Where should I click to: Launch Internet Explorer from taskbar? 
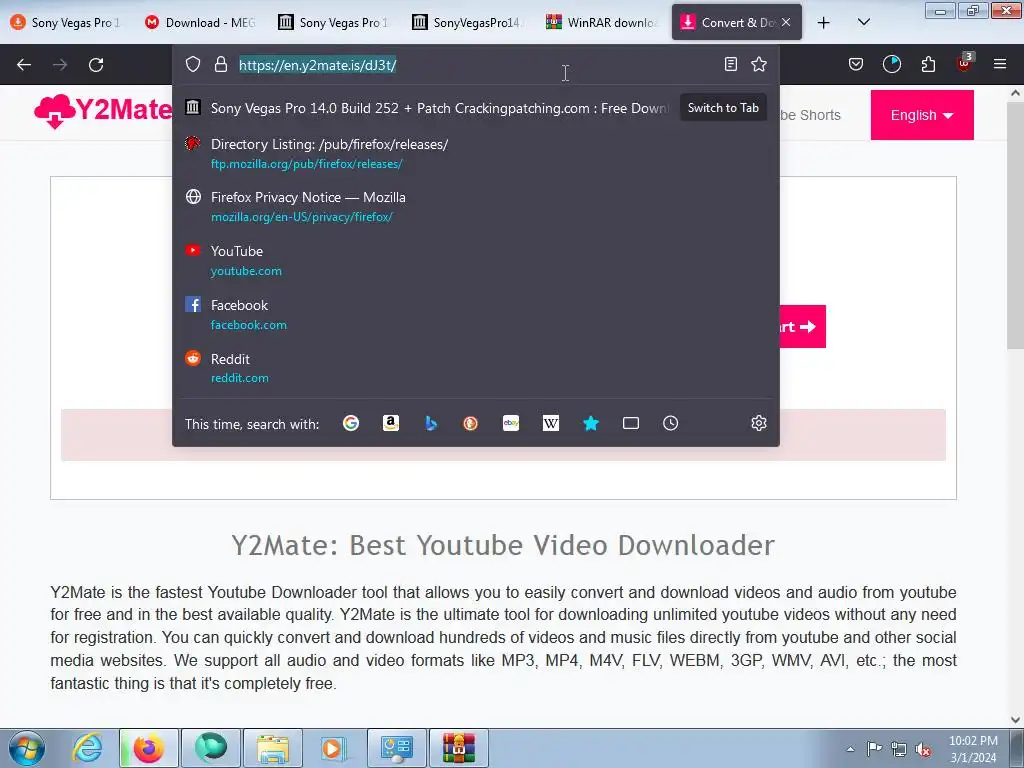click(x=88, y=748)
